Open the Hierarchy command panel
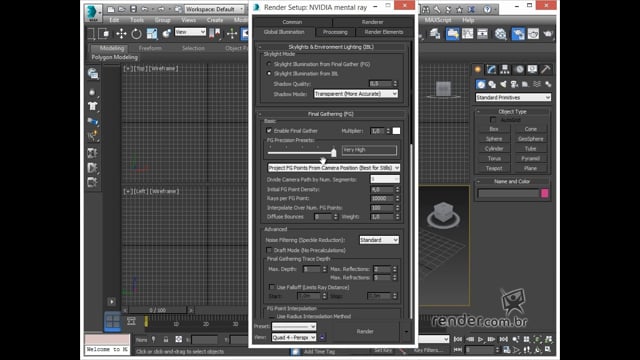The height and width of the screenshot is (360, 640). pyautogui.click(x=505, y=69)
